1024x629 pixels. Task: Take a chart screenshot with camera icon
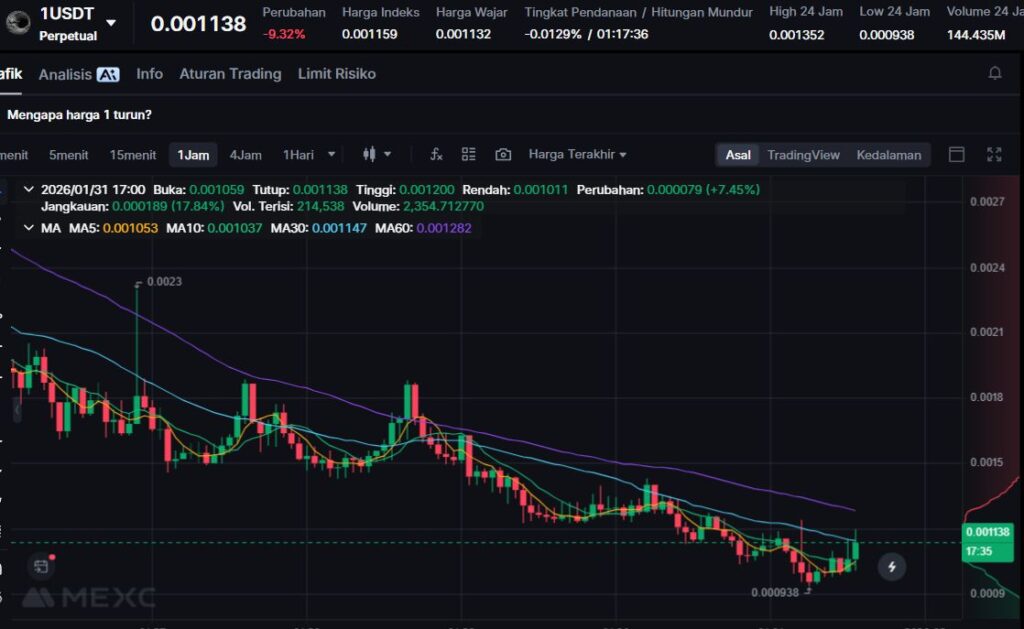coord(503,154)
